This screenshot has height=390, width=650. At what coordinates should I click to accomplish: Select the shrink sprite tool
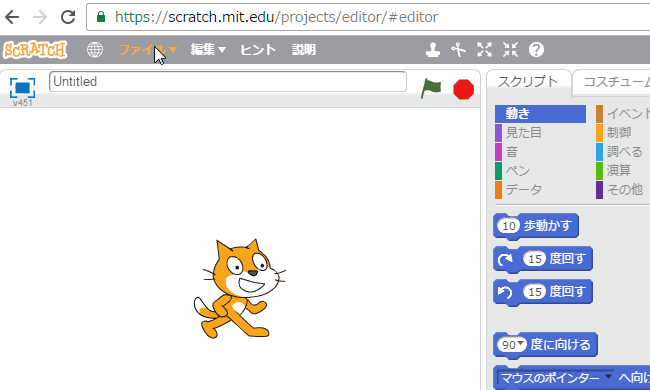[510, 50]
